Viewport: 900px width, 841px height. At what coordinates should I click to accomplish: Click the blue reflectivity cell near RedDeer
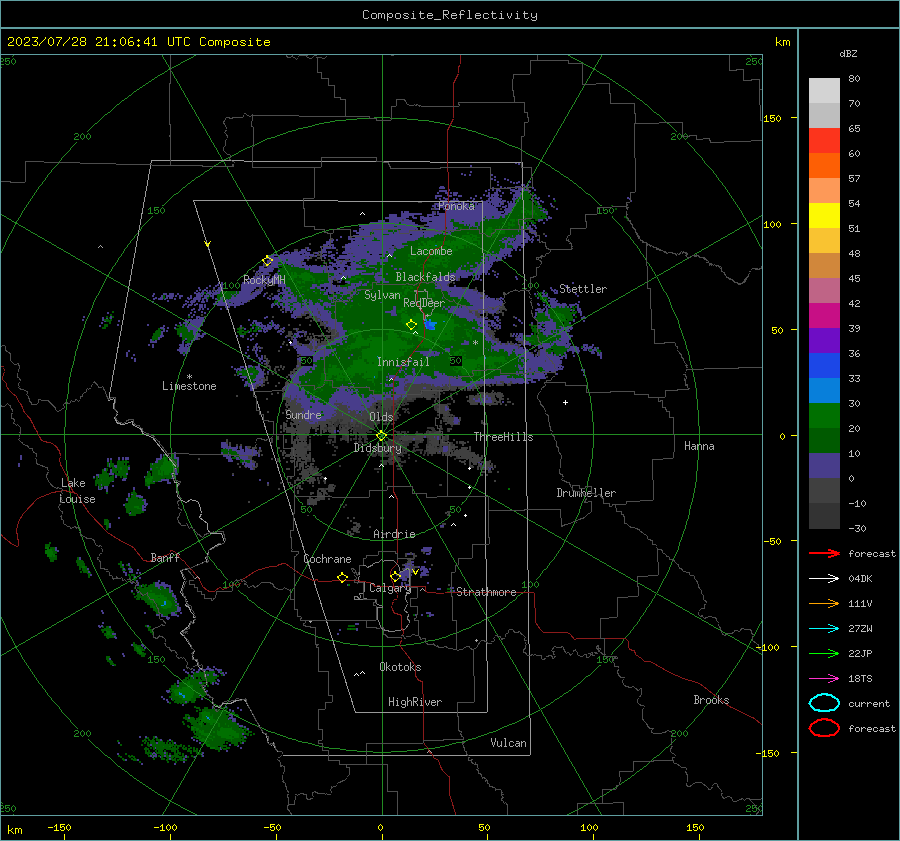(430, 325)
